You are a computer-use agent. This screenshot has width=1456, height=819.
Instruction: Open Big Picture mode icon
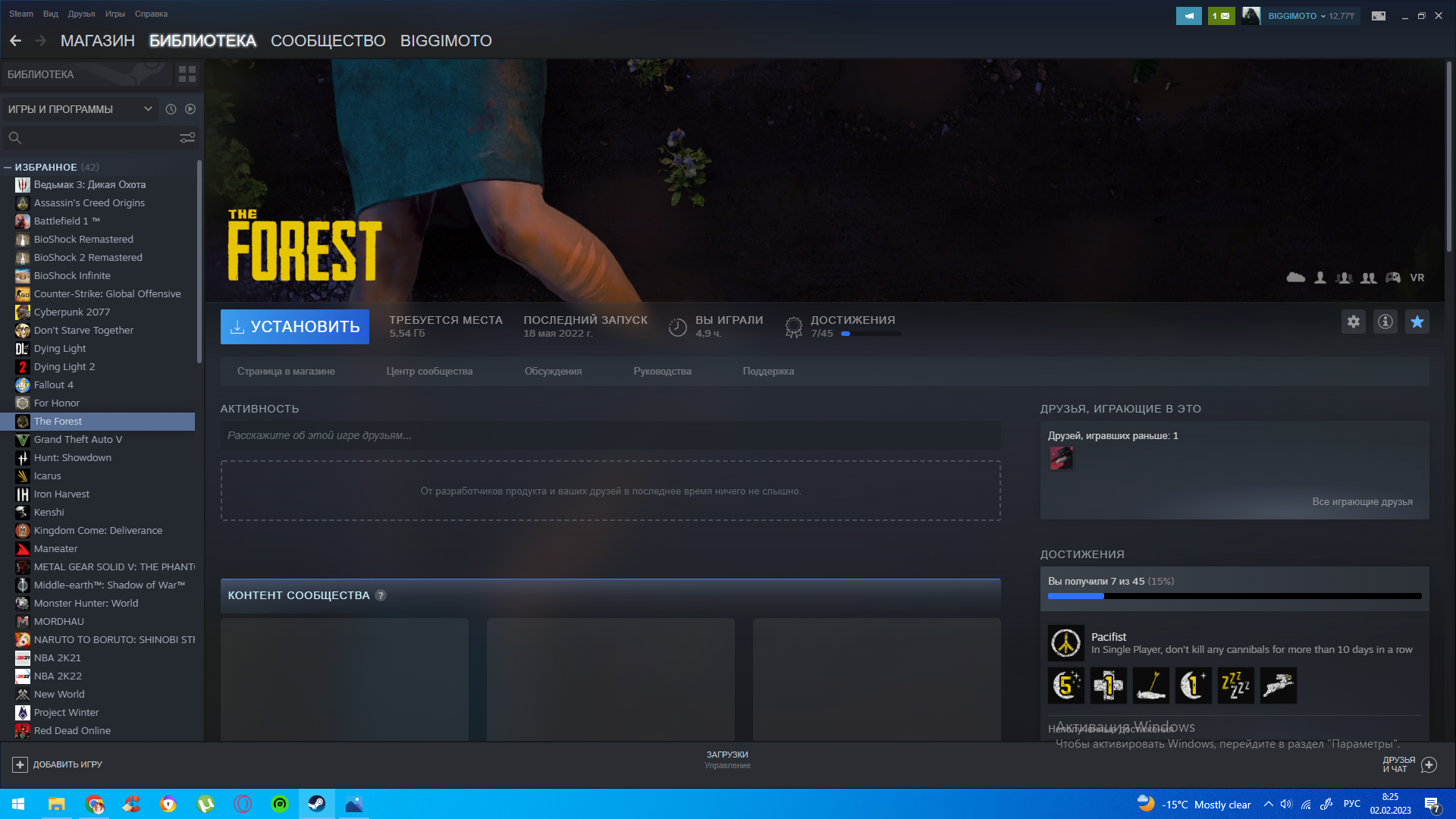click(1379, 16)
